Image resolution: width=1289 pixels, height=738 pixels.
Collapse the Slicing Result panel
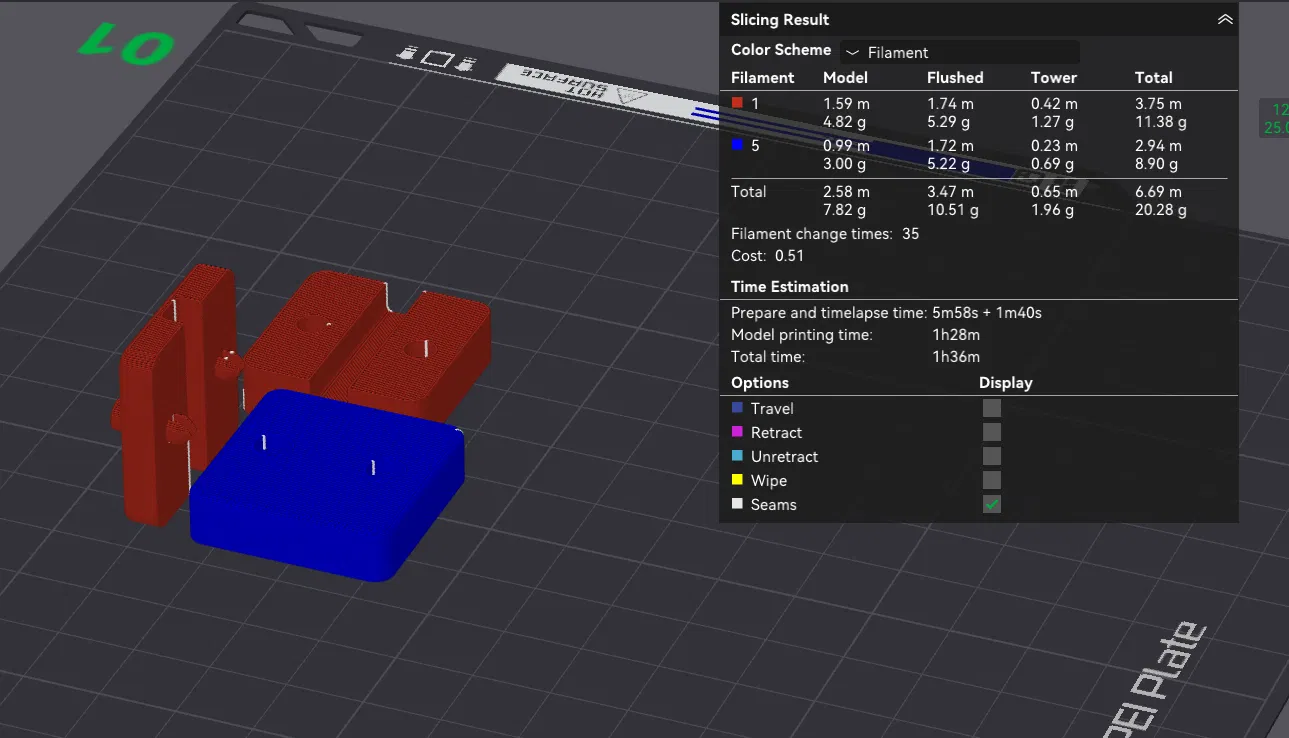click(x=1225, y=19)
